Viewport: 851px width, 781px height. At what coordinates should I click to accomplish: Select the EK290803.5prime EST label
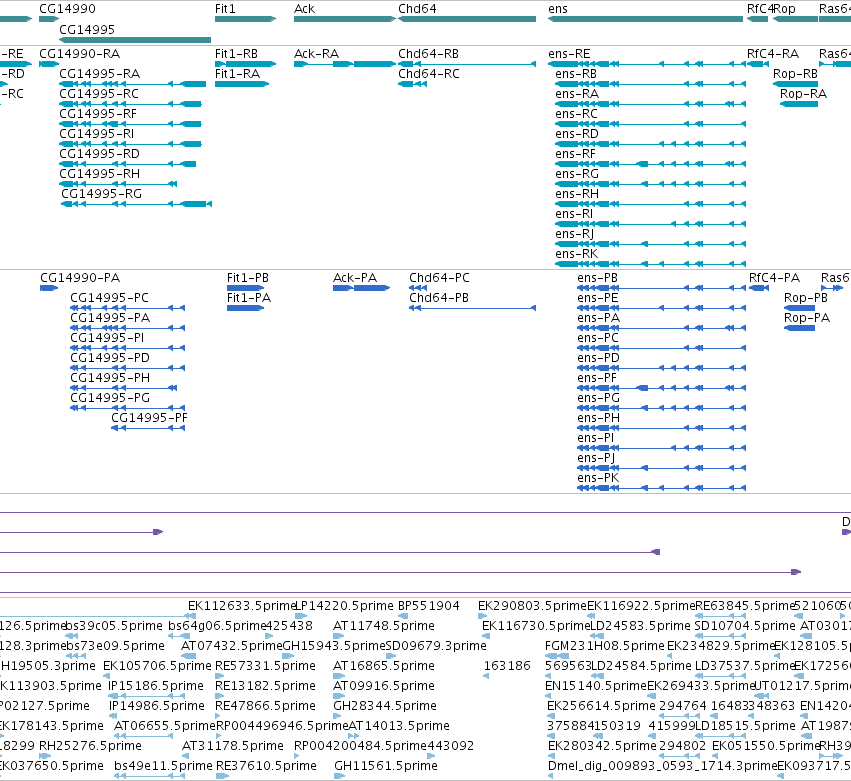point(532,606)
